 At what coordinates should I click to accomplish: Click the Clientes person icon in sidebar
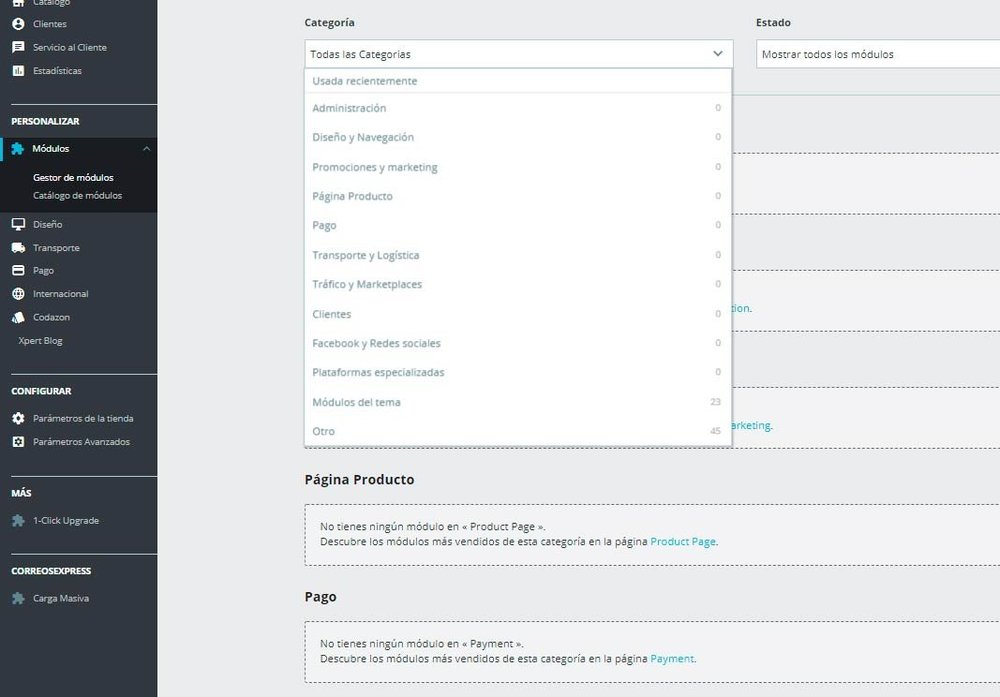pos(18,24)
